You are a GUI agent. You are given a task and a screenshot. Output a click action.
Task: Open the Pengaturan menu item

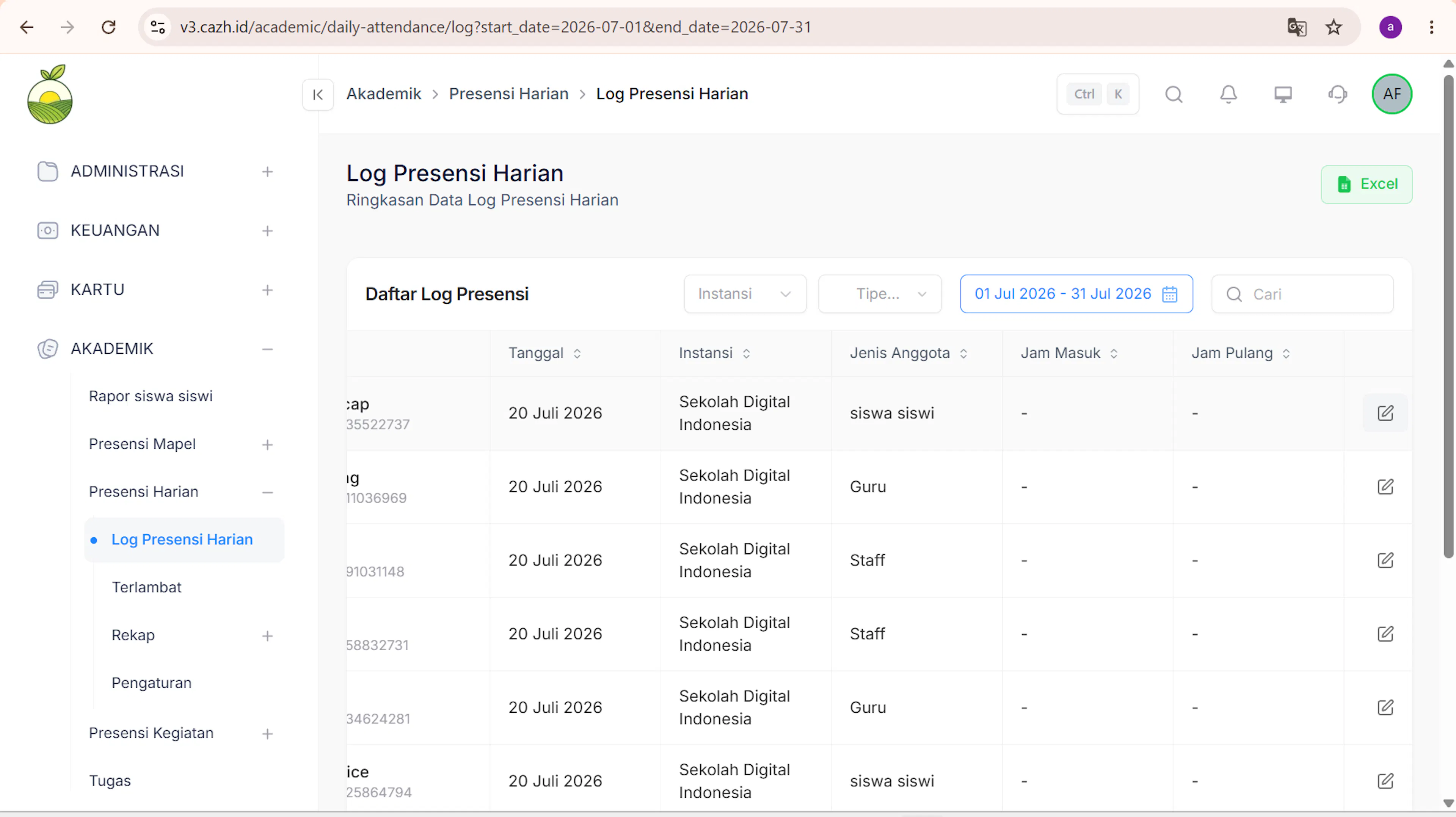pos(152,683)
